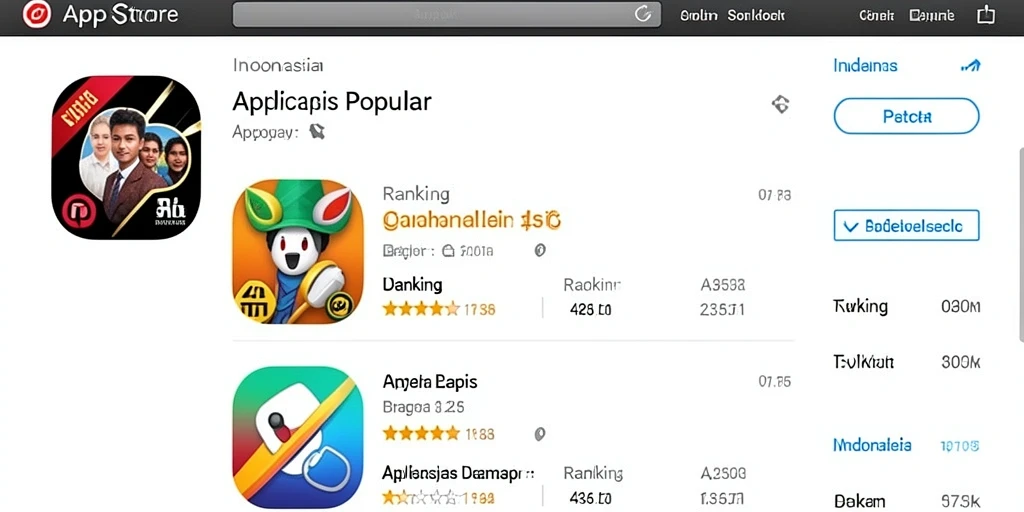Open the Amjela Bapis app title
1024x512 pixels.
pos(430,381)
